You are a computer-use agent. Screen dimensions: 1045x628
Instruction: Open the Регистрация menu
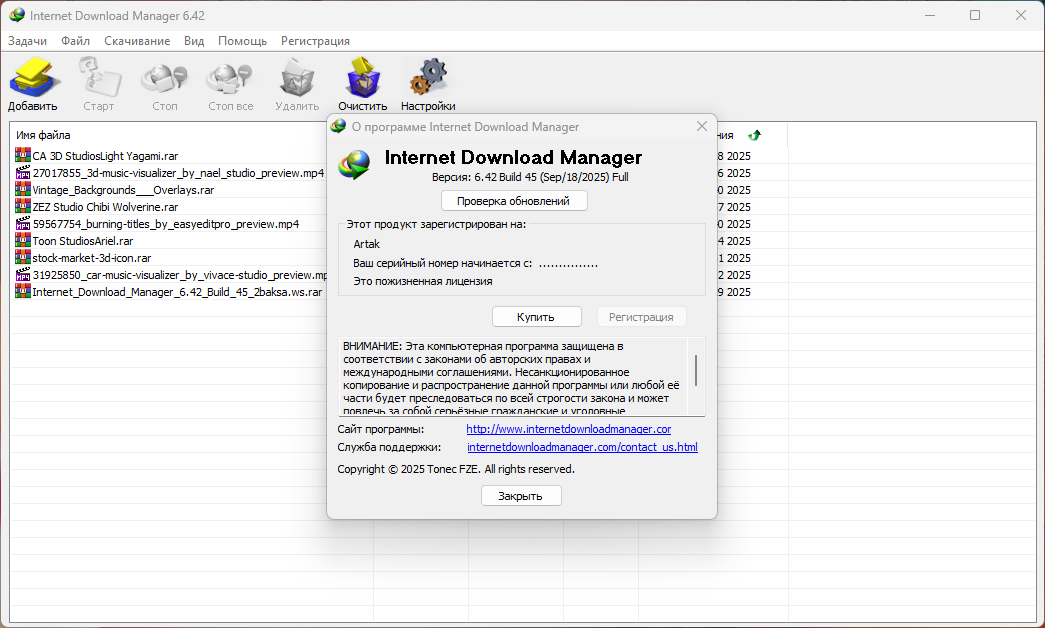pos(315,41)
